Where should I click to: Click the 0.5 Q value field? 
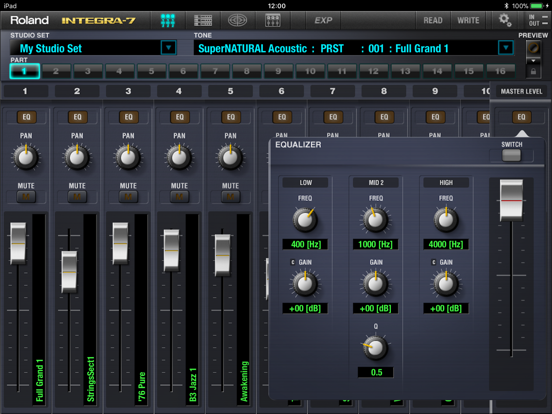click(376, 372)
